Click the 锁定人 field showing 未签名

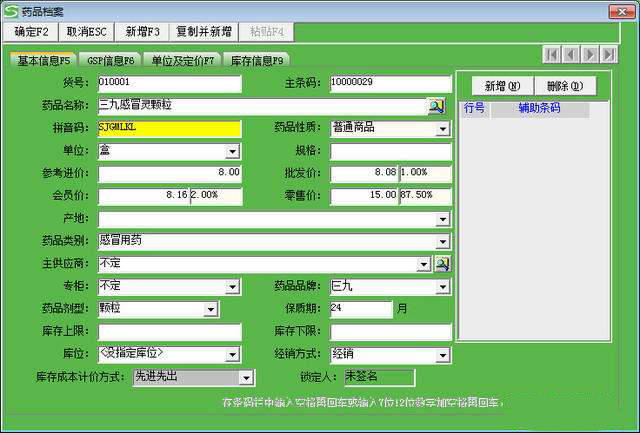click(x=380, y=377)
